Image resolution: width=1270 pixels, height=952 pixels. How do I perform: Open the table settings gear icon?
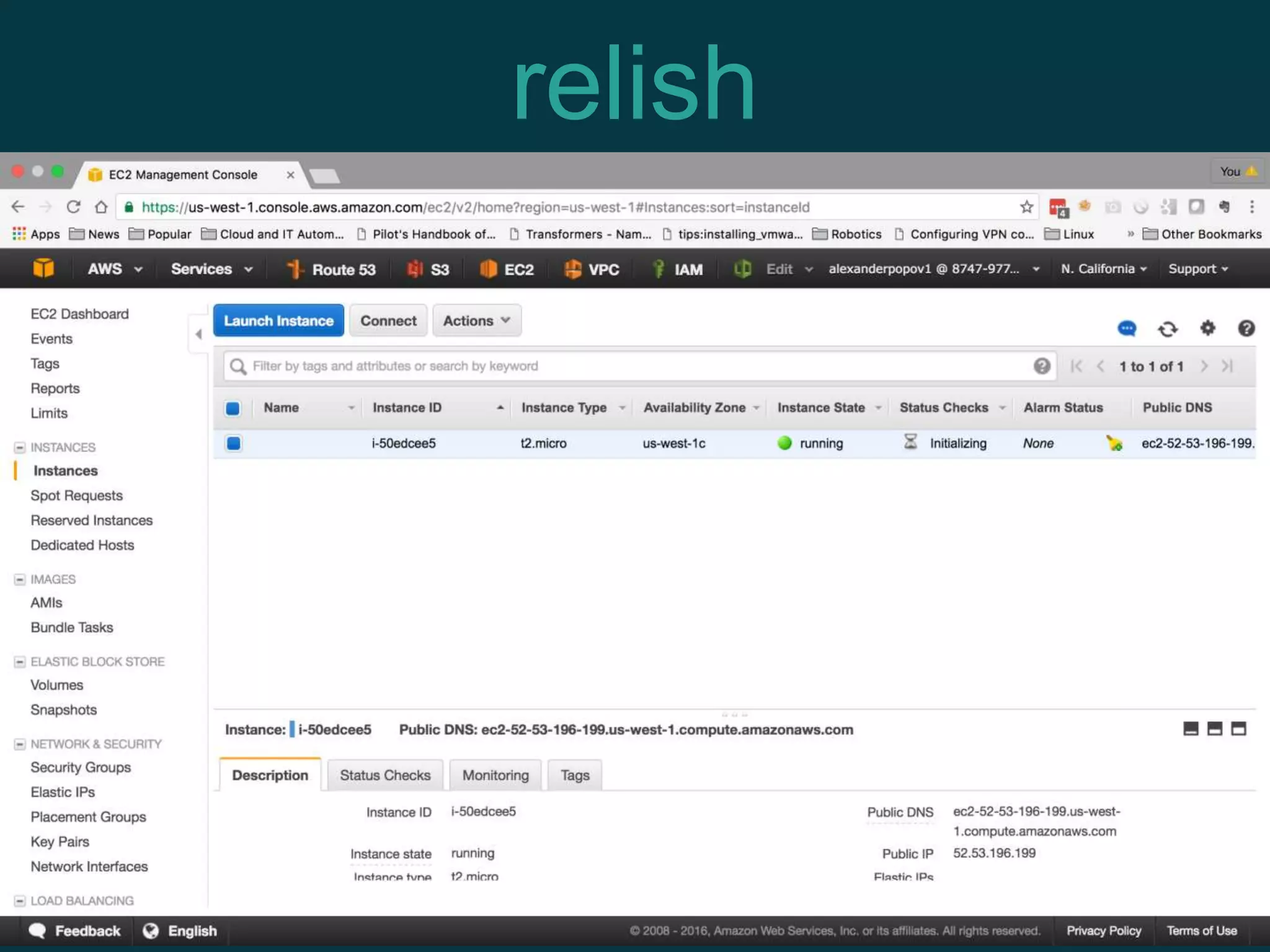pos(1207,327)
